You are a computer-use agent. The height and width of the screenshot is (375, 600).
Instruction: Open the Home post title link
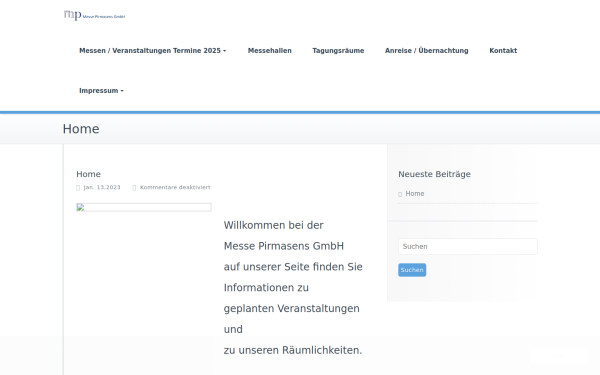(88, 174)
